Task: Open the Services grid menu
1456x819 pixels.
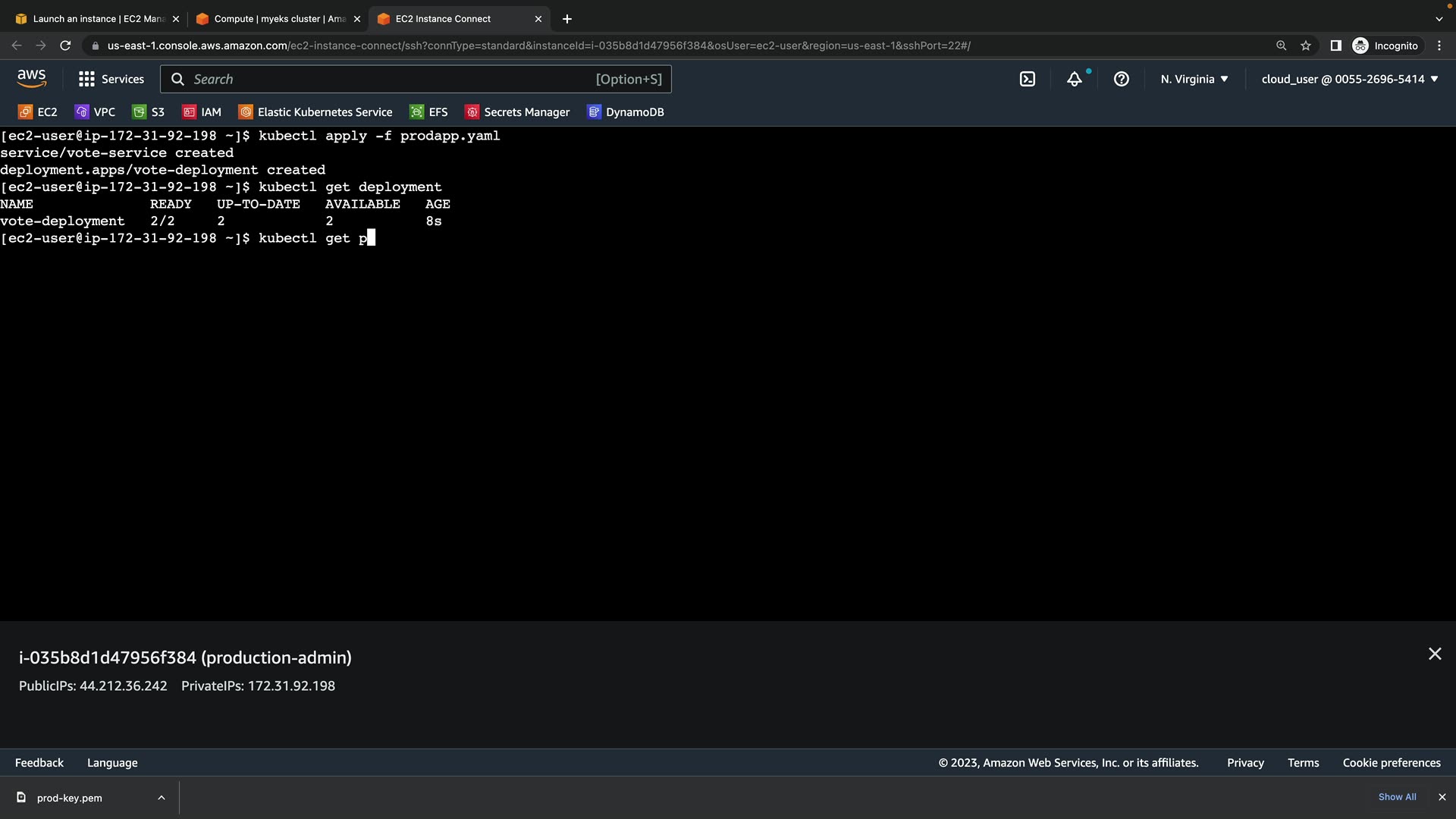Action: point(111,79)
